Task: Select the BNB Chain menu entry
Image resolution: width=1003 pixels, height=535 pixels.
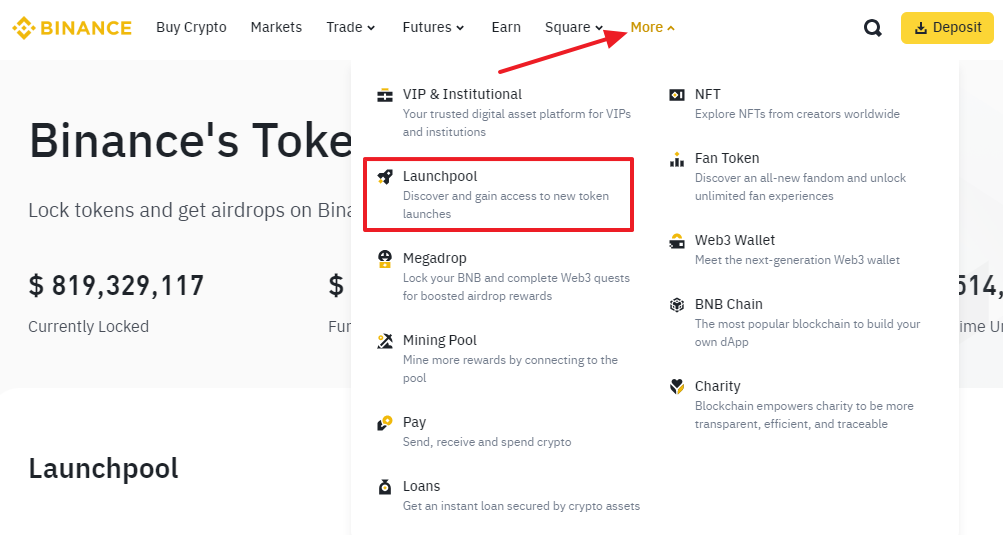Action: 729,305
